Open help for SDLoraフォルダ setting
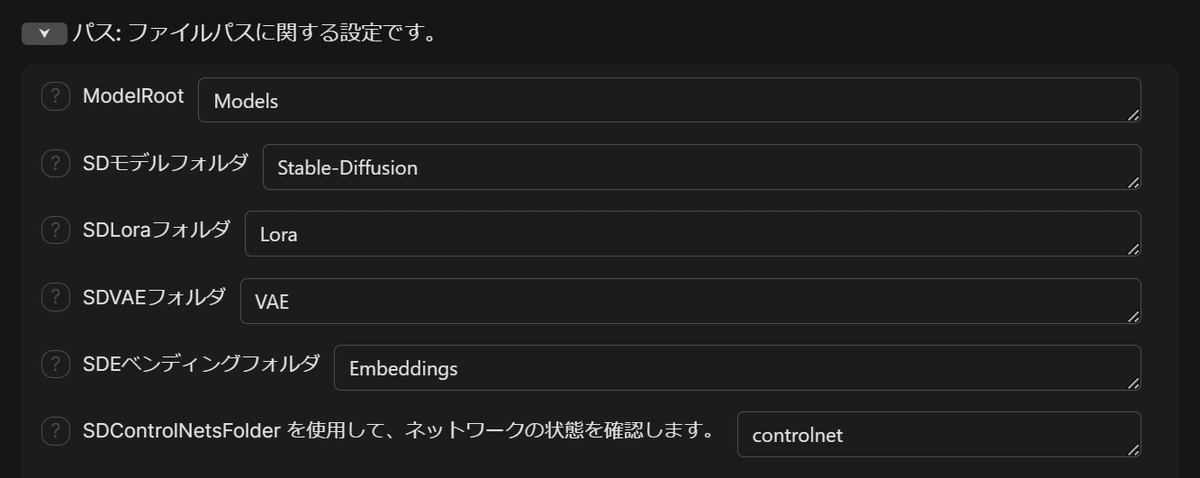 [x=55, y=230]
